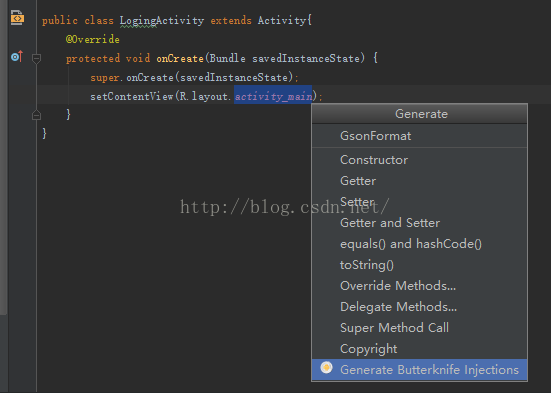Collapse the onCreate method fold marker
This screenshot has height=393, width=551.
[36, 58]
